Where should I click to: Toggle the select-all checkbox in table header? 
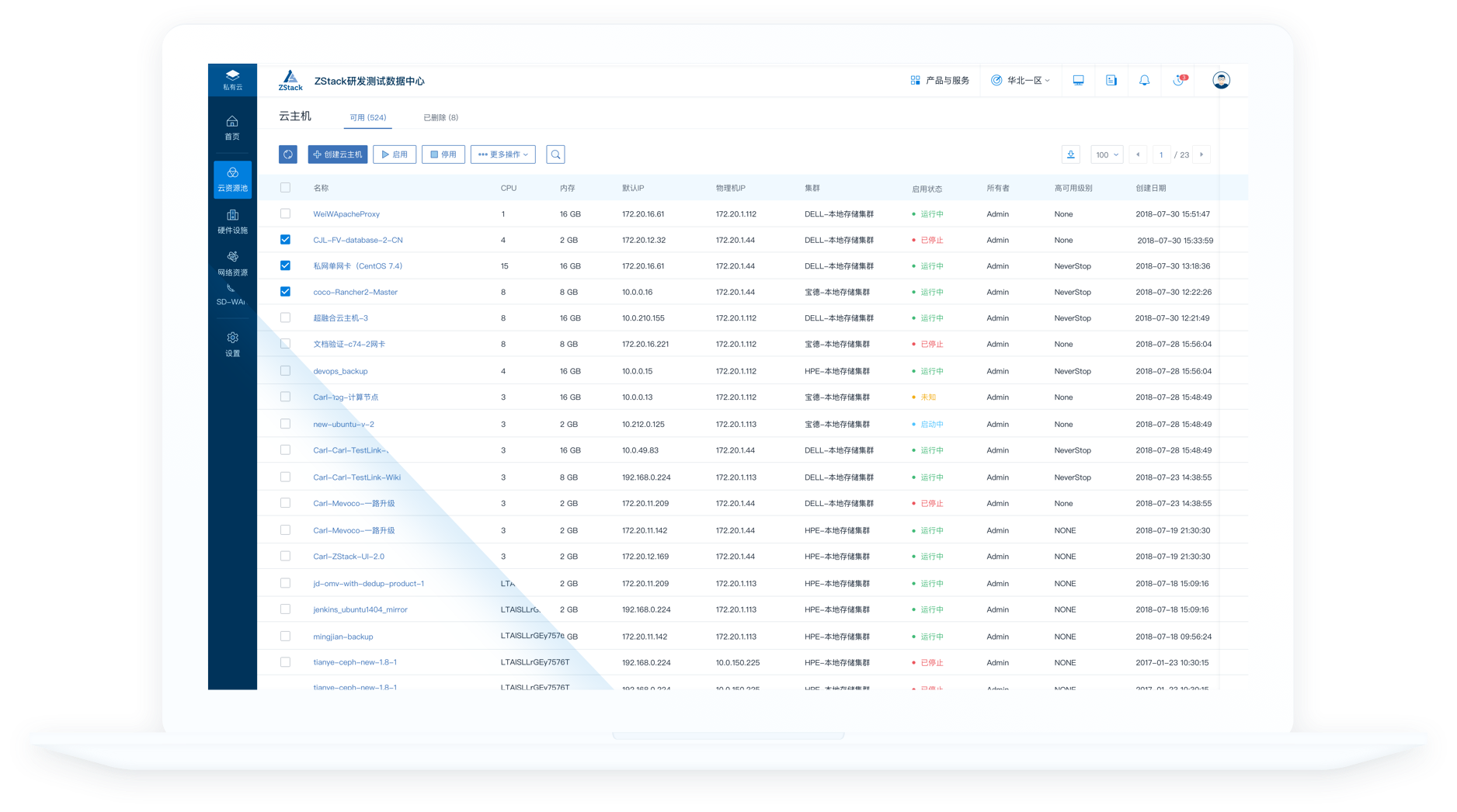pyautogui.click(x=285, y=188)
